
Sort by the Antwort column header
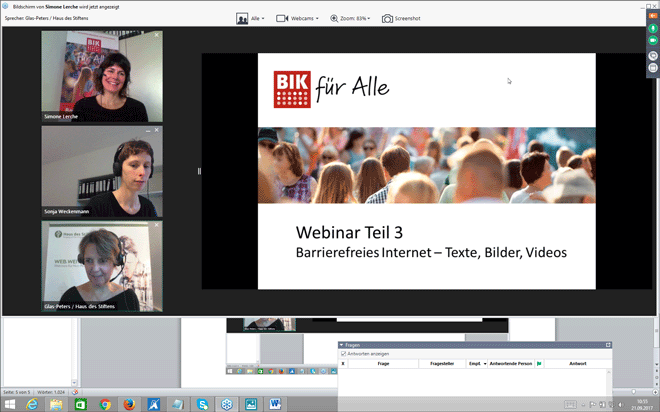tap(578, 364)
